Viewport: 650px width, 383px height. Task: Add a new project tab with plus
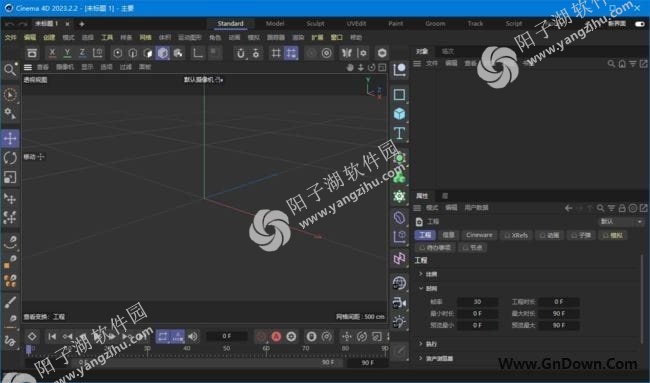pyautogui.click(x=82, y=24)
